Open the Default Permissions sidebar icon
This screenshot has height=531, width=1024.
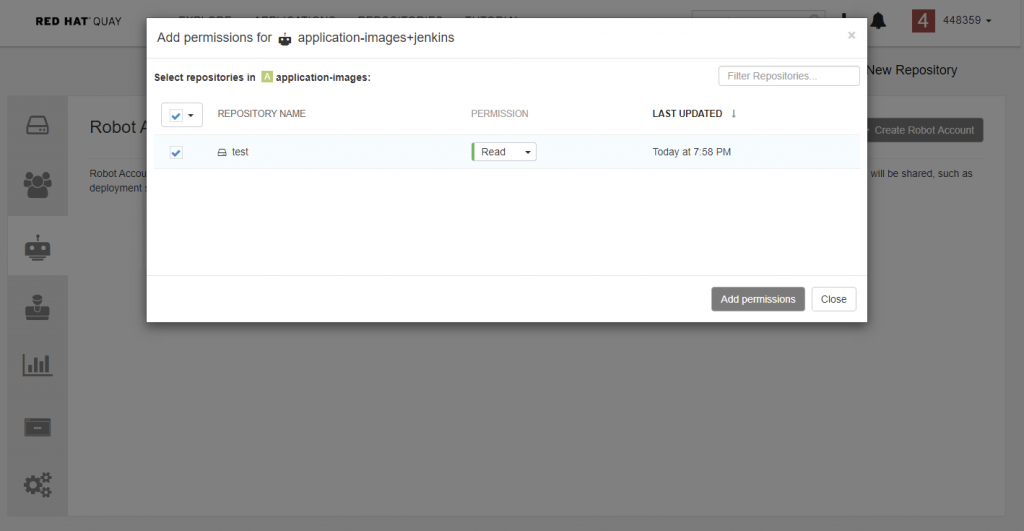pos(37,307)
